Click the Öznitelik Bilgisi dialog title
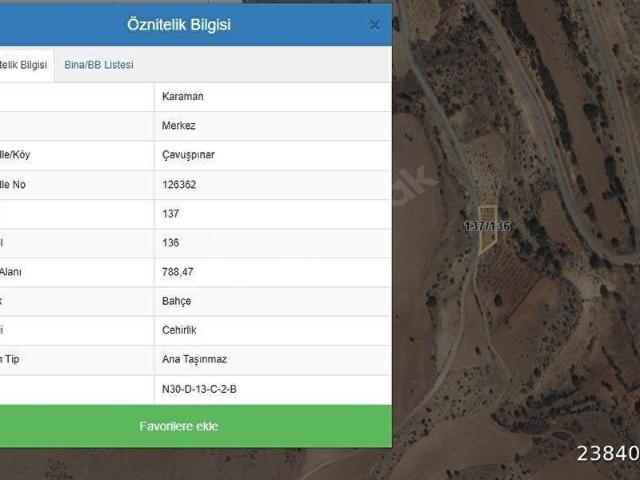The height and width of the screenshot is (480, 640). [x=179, y=25]
